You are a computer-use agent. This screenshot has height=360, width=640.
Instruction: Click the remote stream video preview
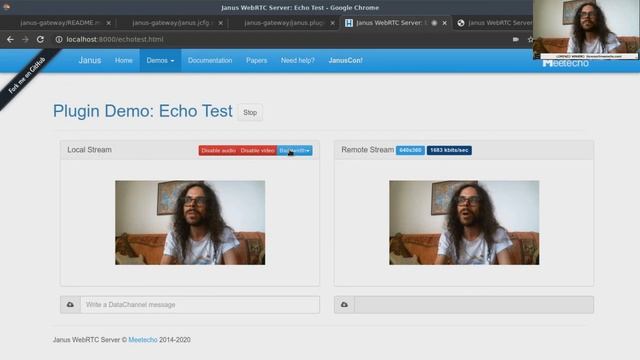click(x=464, y=223)
